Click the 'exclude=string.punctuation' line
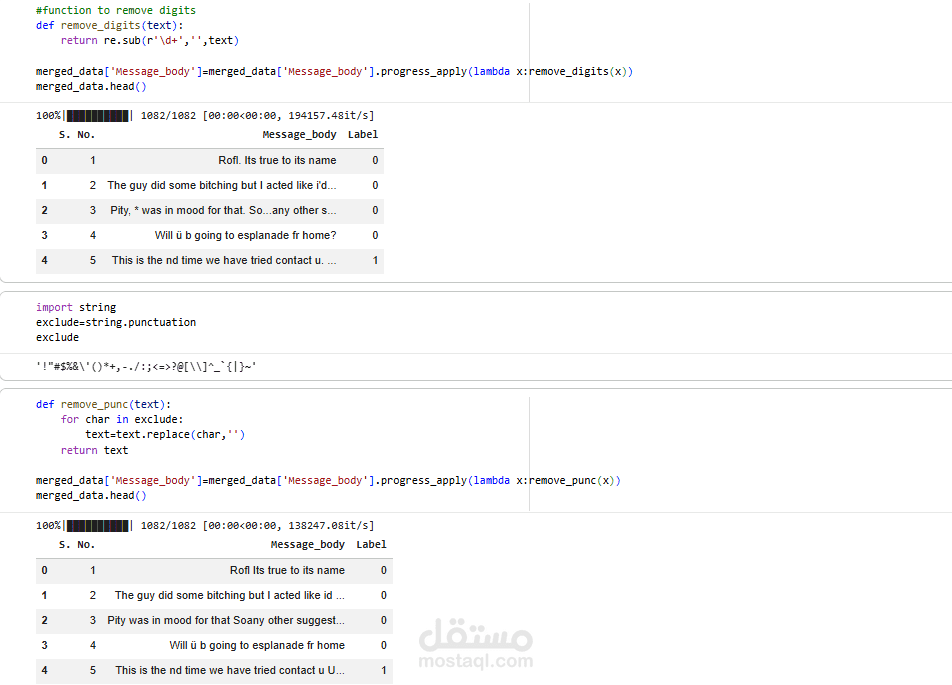Image resolution: width=952 pixels, height=685 pixels. (x=116, y=322)
